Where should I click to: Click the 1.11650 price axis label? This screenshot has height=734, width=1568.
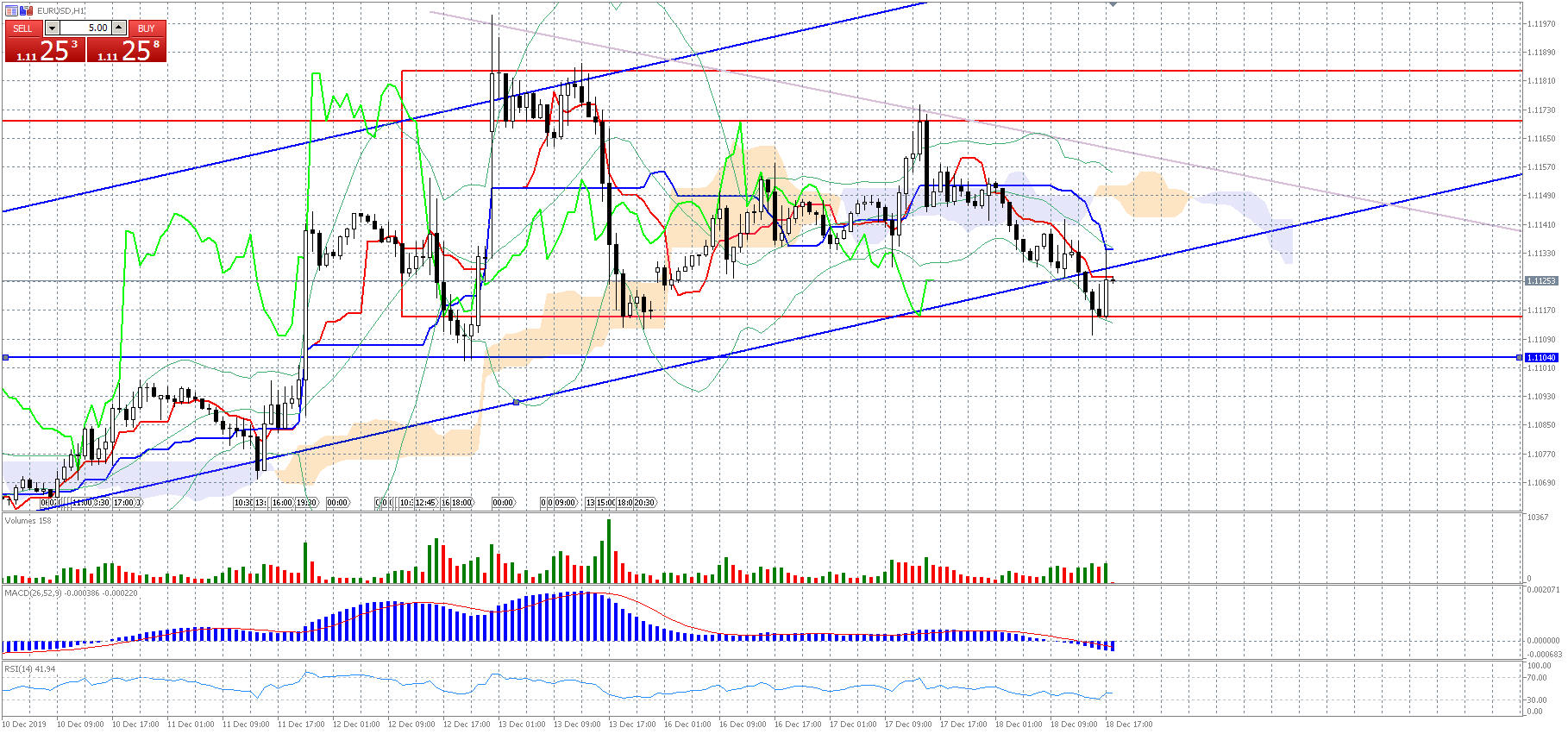1541,139
